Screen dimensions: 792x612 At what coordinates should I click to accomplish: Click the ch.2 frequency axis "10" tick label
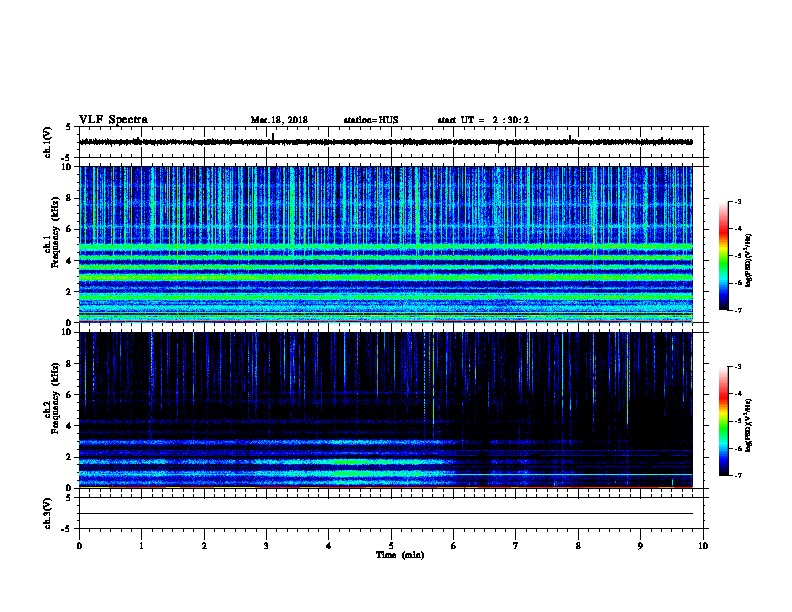point(68,332)
